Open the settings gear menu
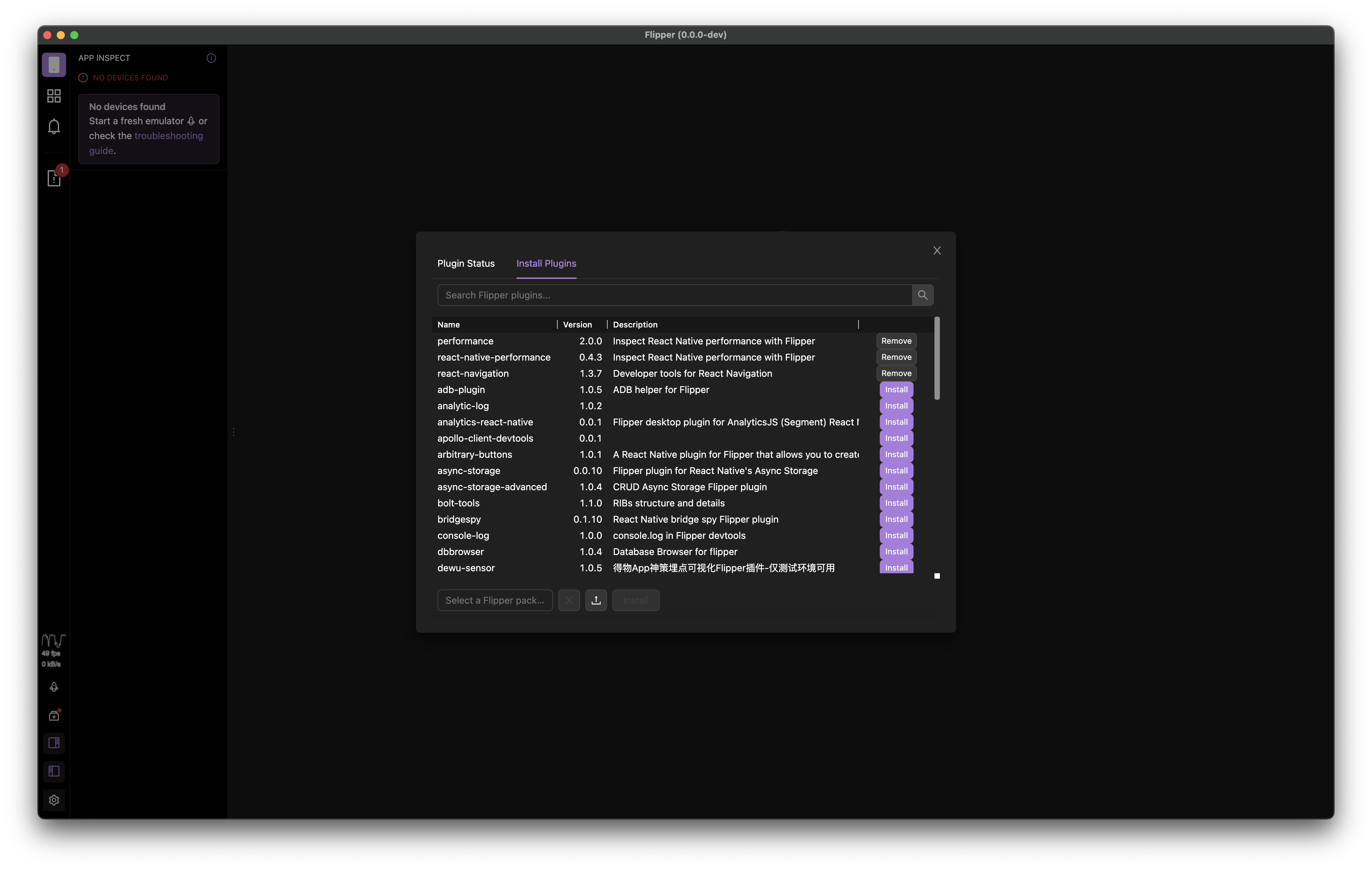Image resolution: width=1372 pixels, height=869 pixels. click(x=54, y=800)
